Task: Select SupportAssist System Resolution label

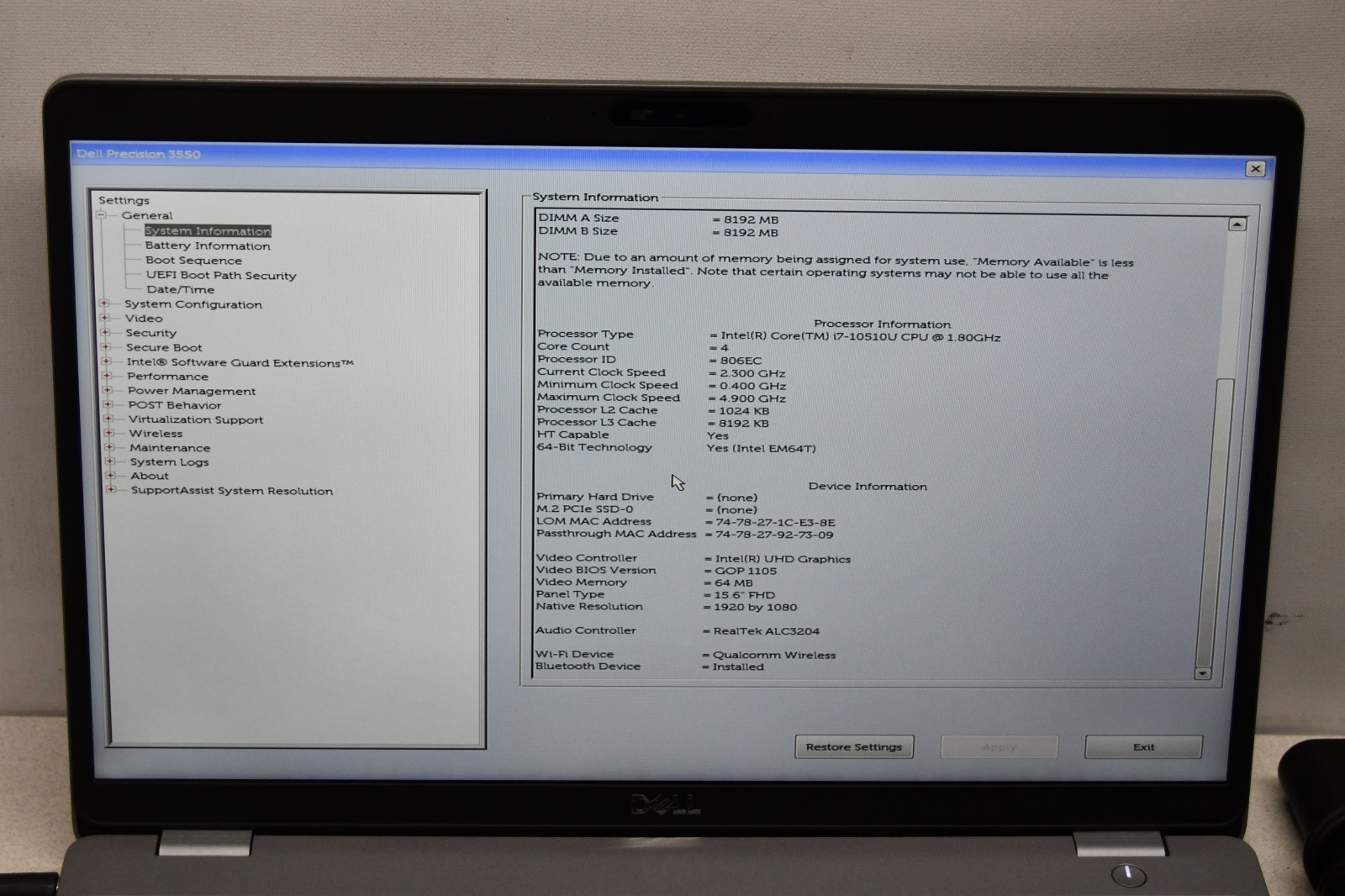Action: [x=231, y=491]
